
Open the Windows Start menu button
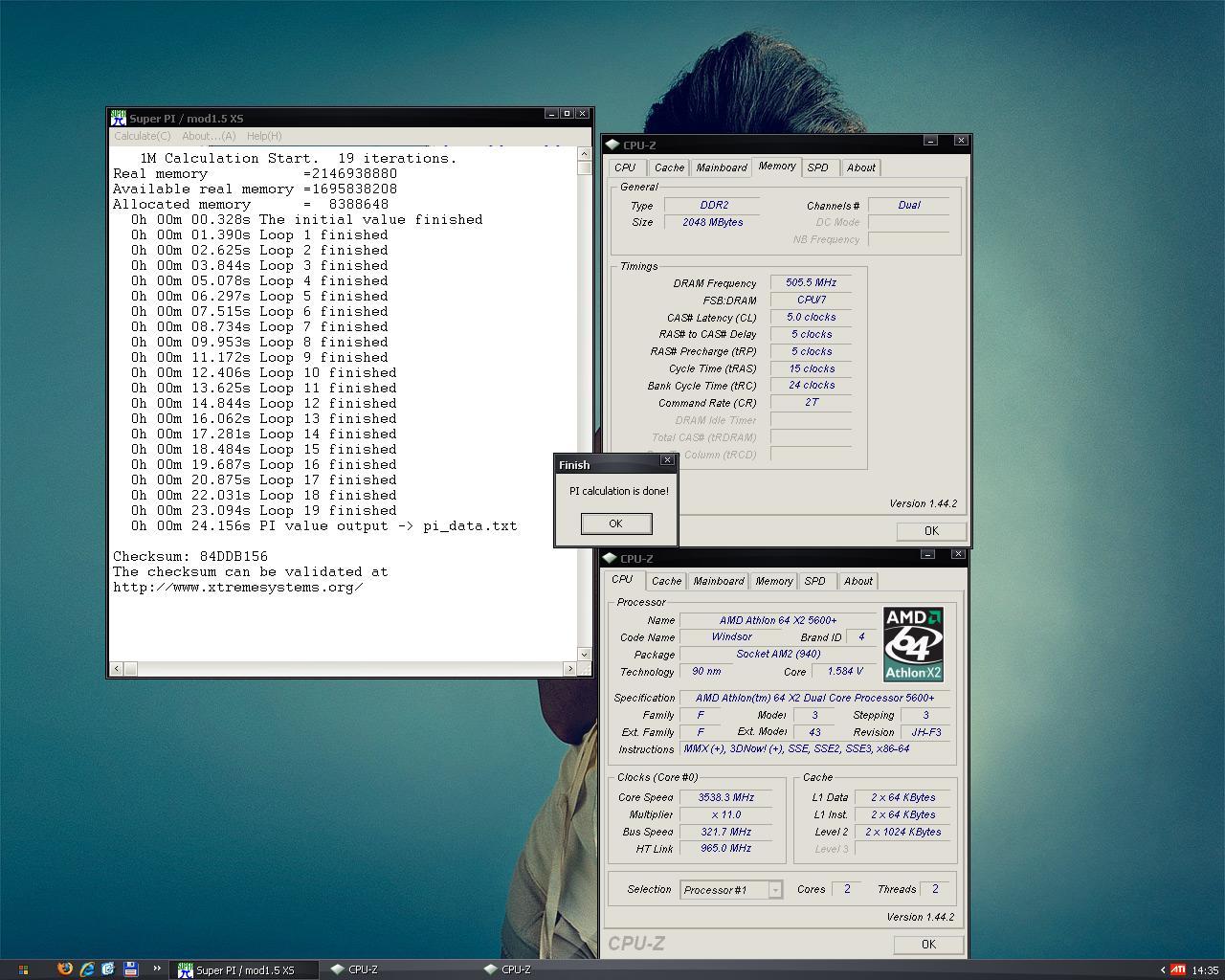[23, 969]
